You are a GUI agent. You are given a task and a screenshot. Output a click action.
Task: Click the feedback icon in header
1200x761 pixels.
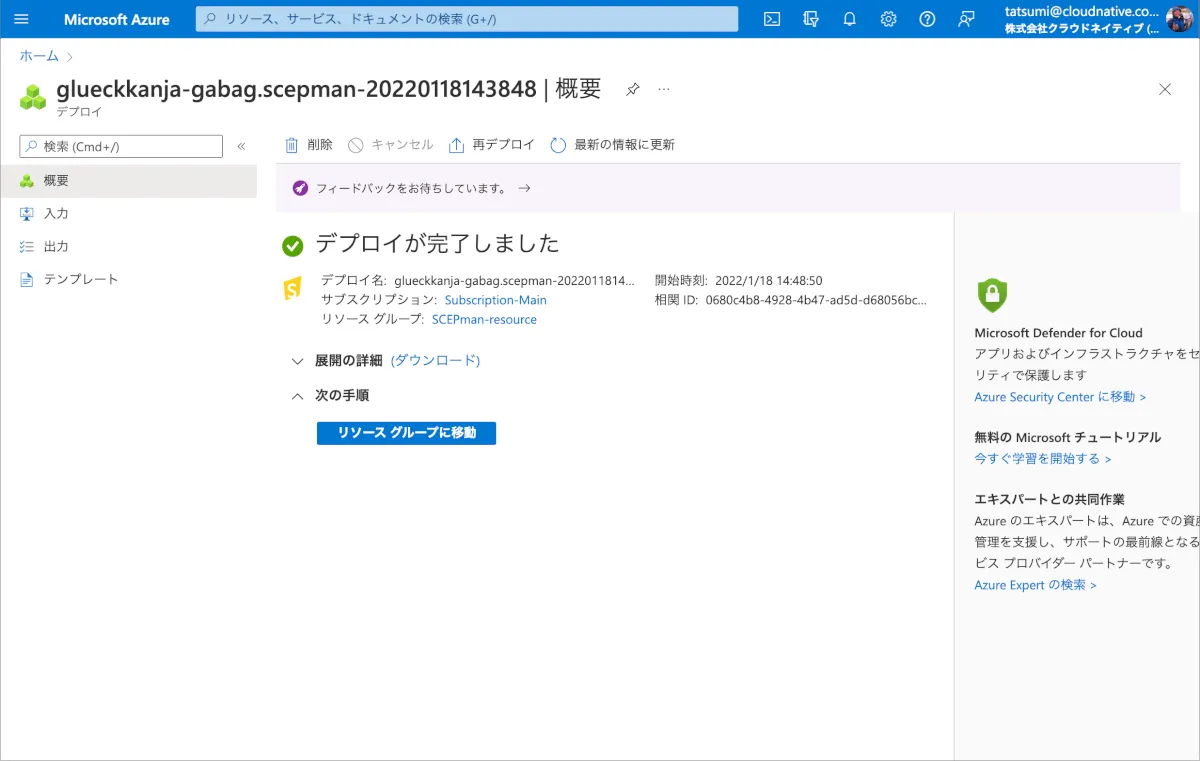click(x=966, y=19)
